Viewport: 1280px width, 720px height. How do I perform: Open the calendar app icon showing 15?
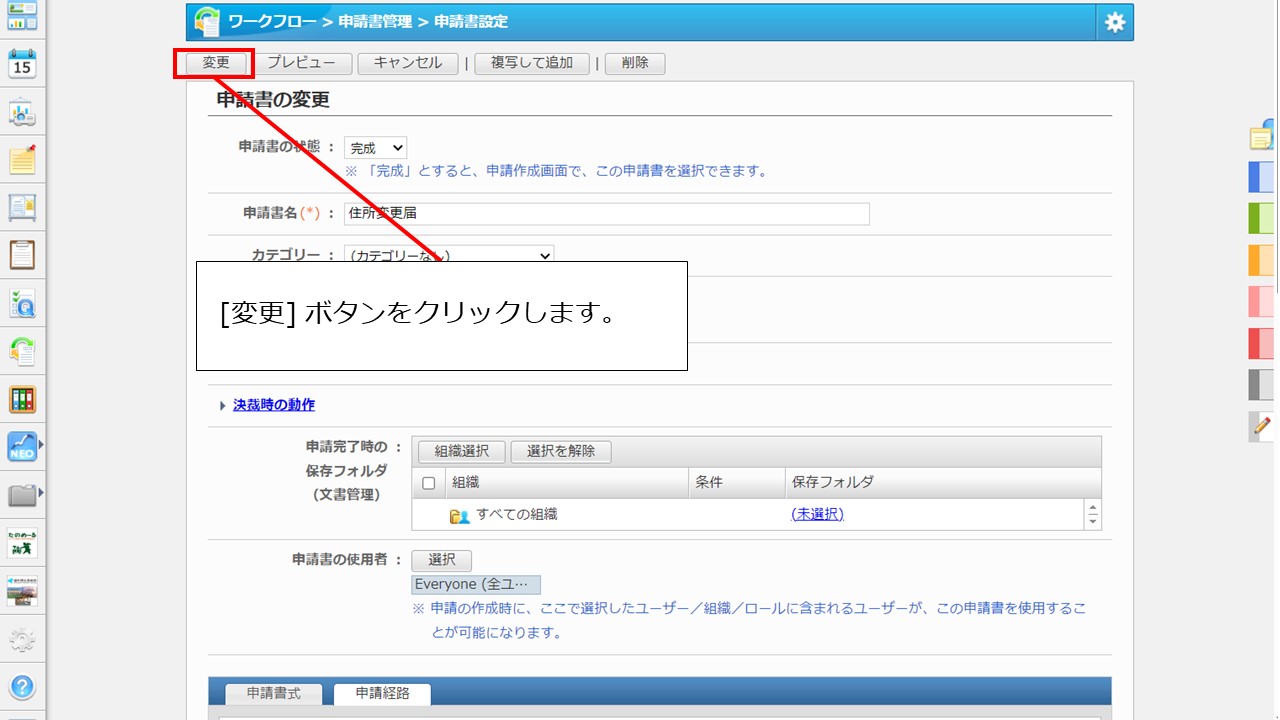click(x=20, y=63)
